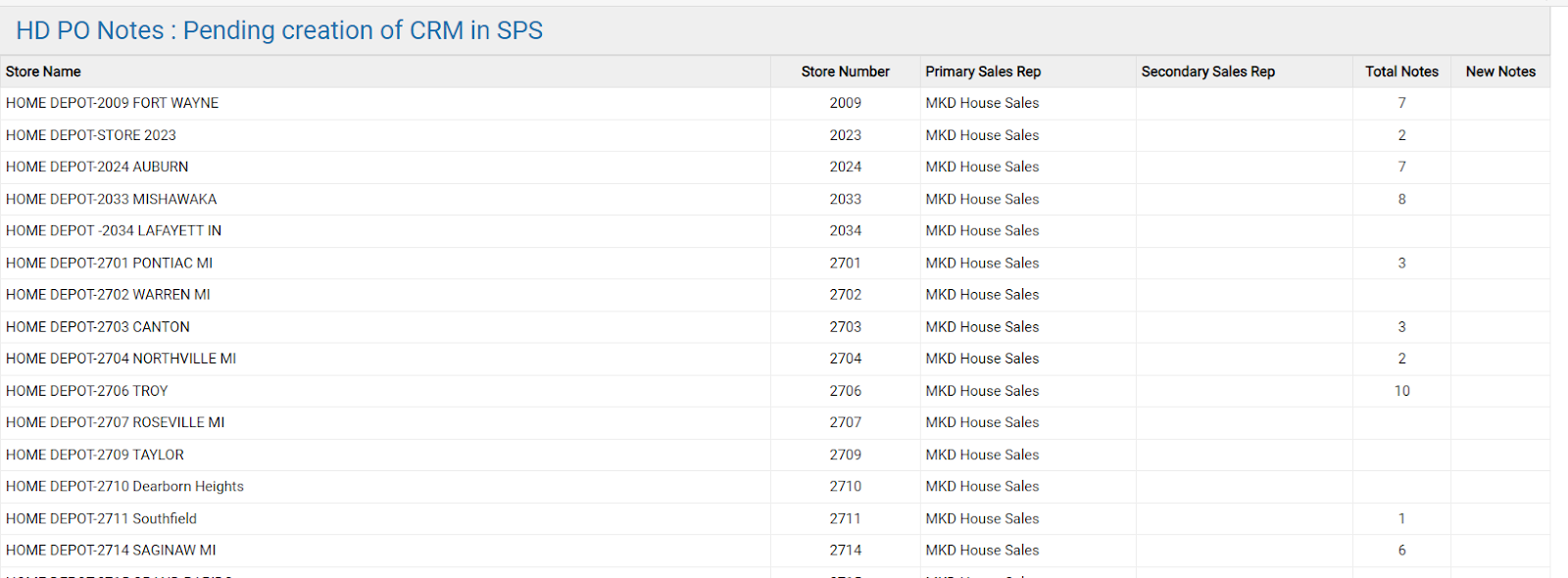Click store number 2702 cell

845,294
